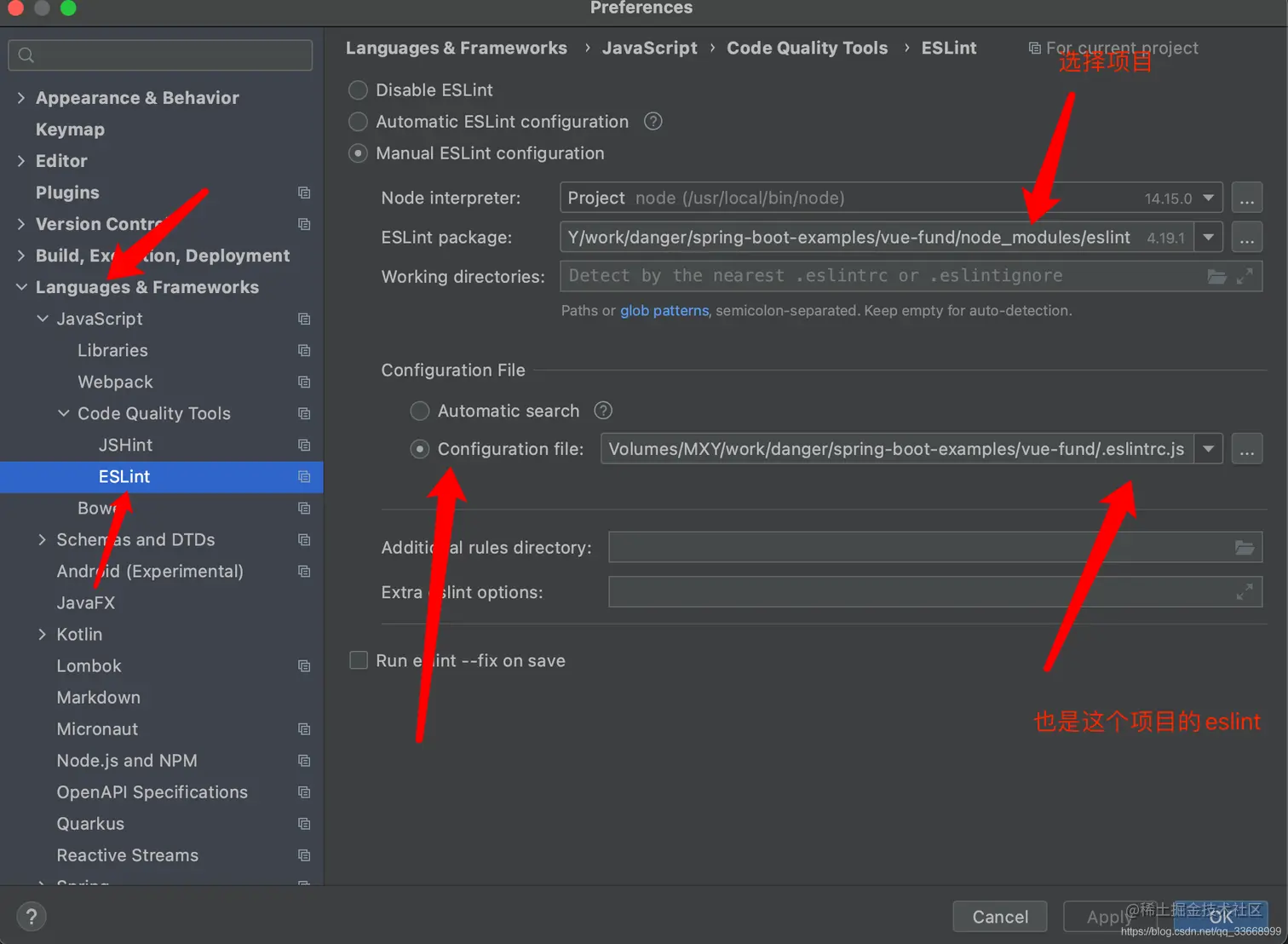The height and width of the screenshot is (944, 1288).
Task: Expand the Working directories field editor
Action: pos(1245,276)
